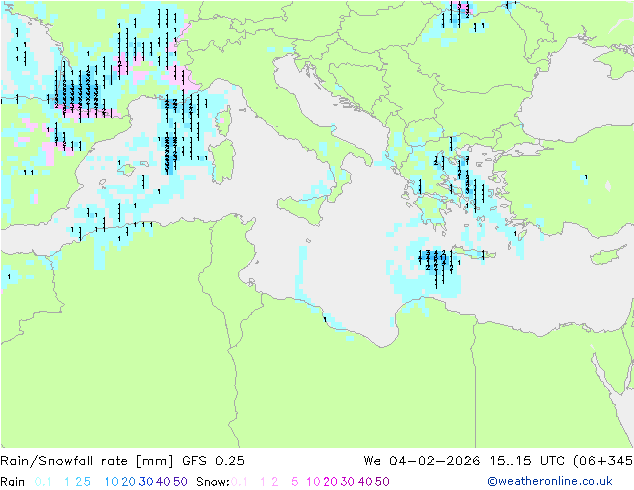Select the Rain legend value 1
Image resolution: width=634 pixels, height=490 pixels.
pos(67,482)
